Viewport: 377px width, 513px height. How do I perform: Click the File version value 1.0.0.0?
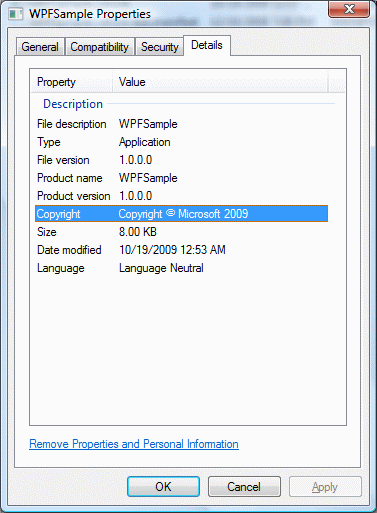tap(136, 160)
